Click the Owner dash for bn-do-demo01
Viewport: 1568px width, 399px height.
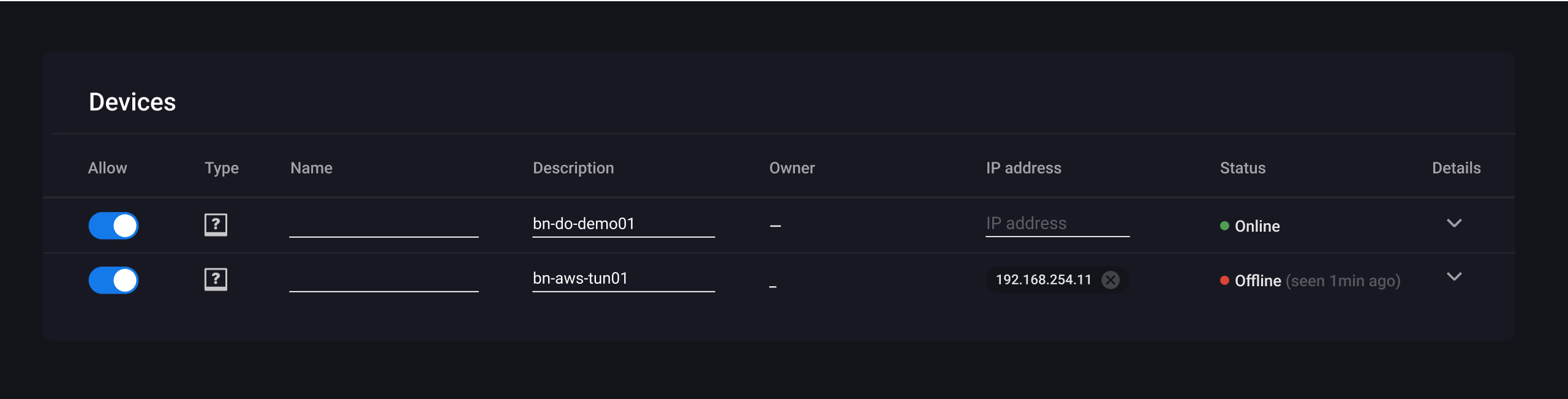click(x=775, y=226)
